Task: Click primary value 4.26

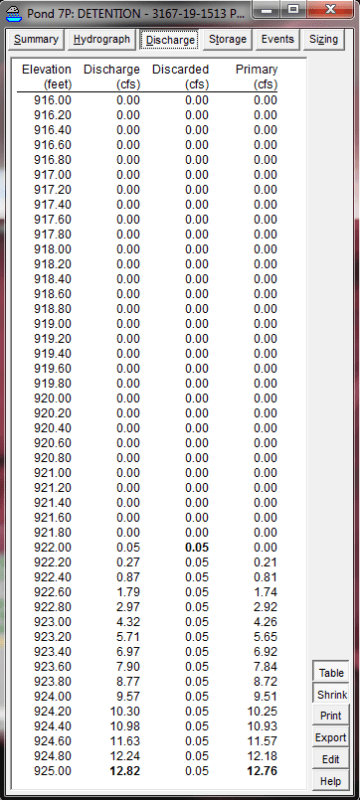Action: point(265,621)
